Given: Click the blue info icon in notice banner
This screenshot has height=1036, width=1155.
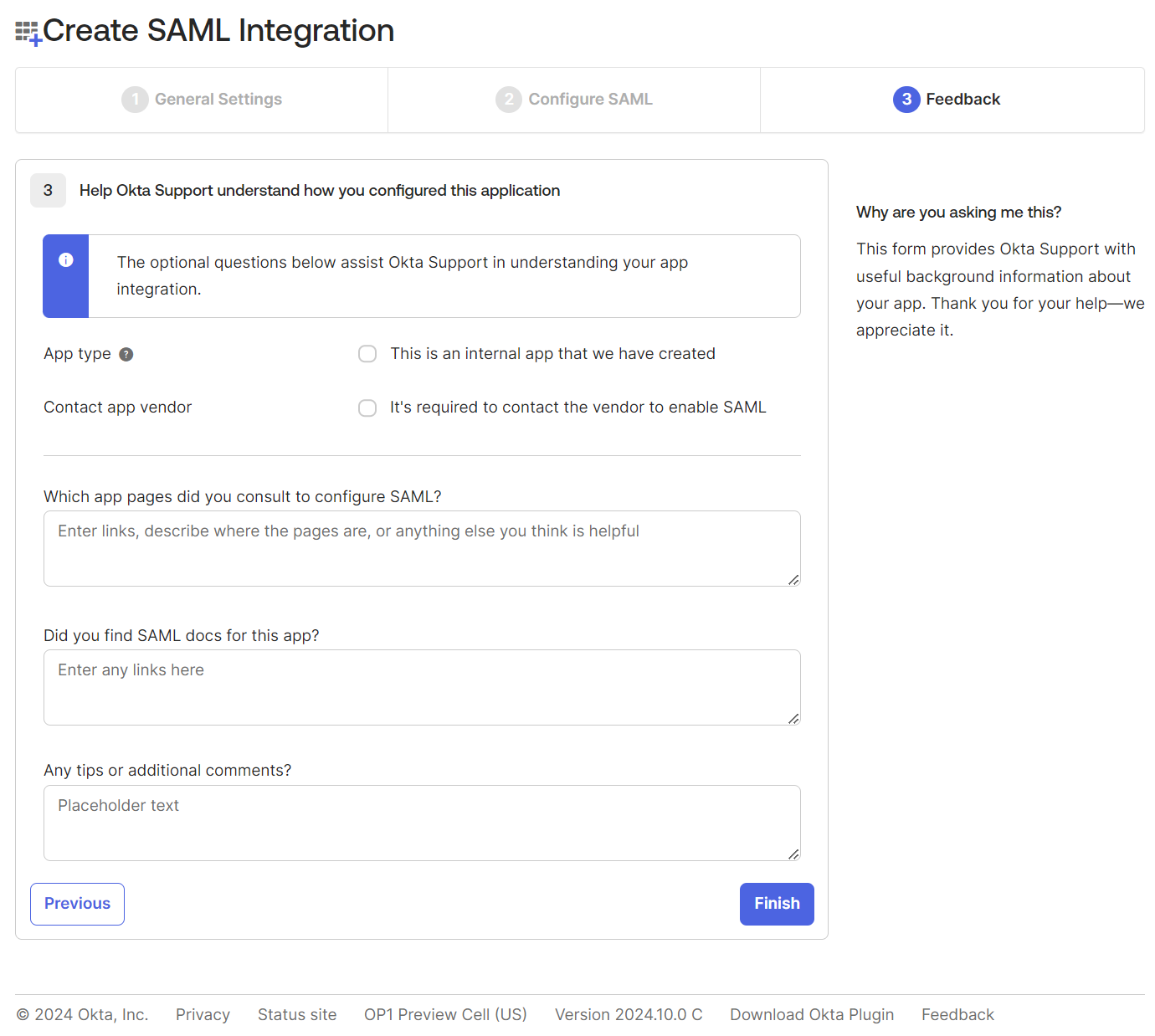Looking at the screenshot, I should click(66, 260).
